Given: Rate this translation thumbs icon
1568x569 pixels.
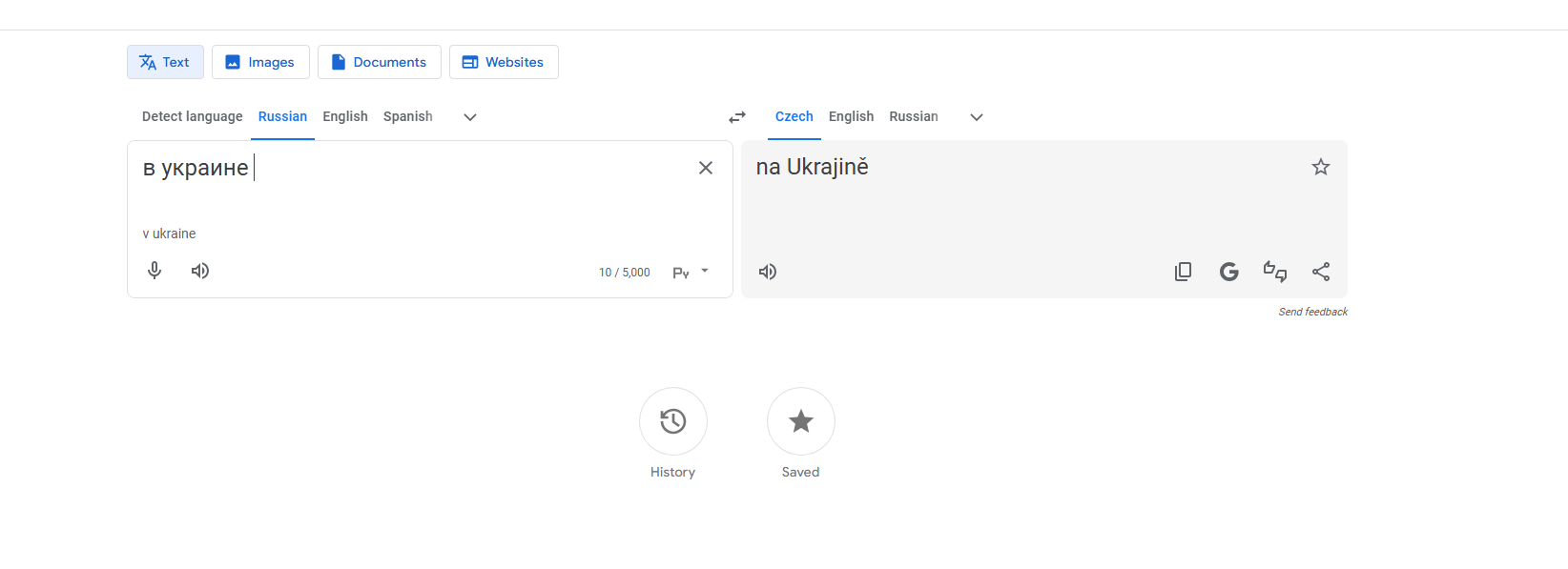Looking at the screenshot, I should [1275, 272].
